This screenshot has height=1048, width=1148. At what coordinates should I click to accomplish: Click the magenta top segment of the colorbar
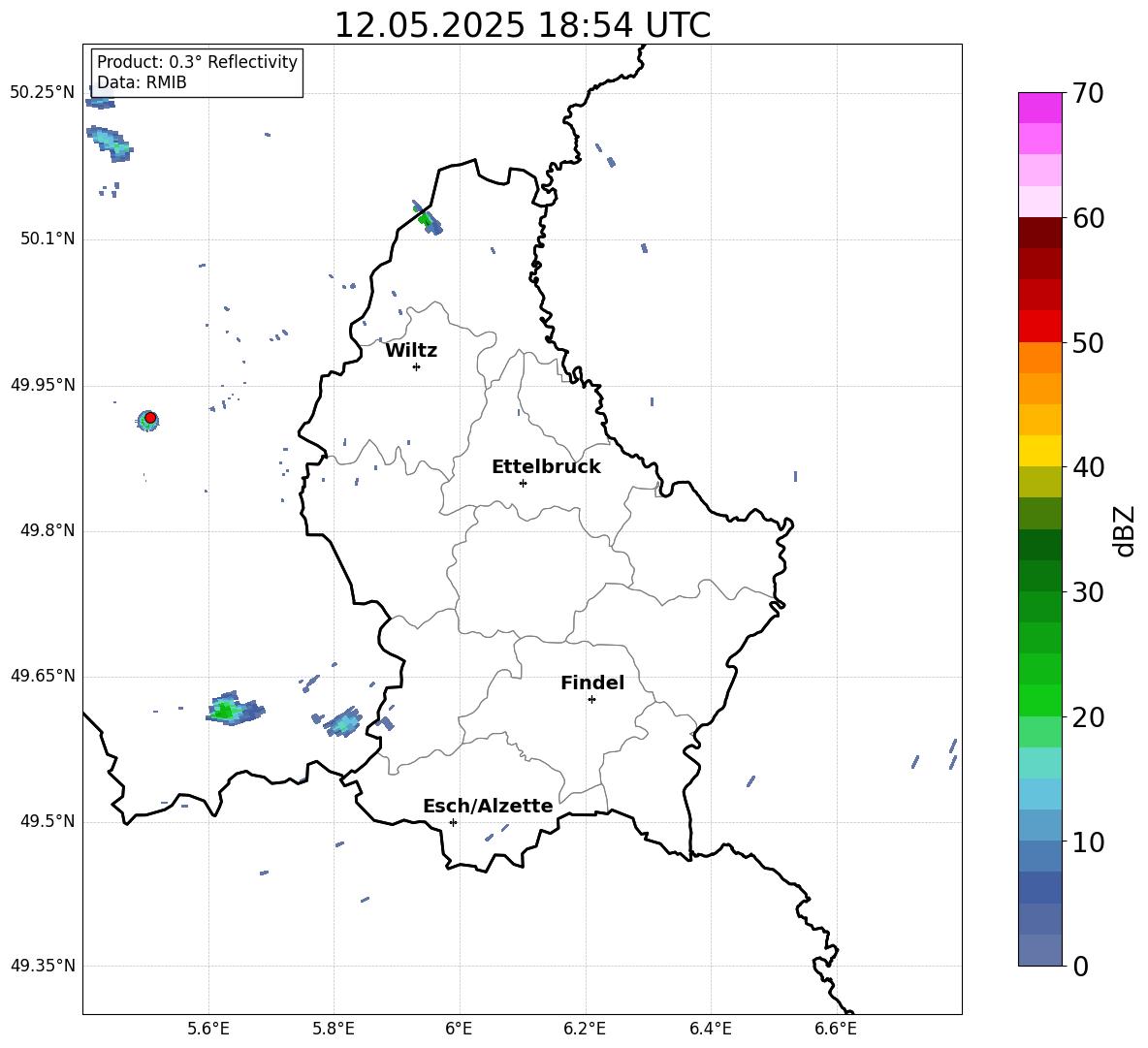click(1040, 108)
